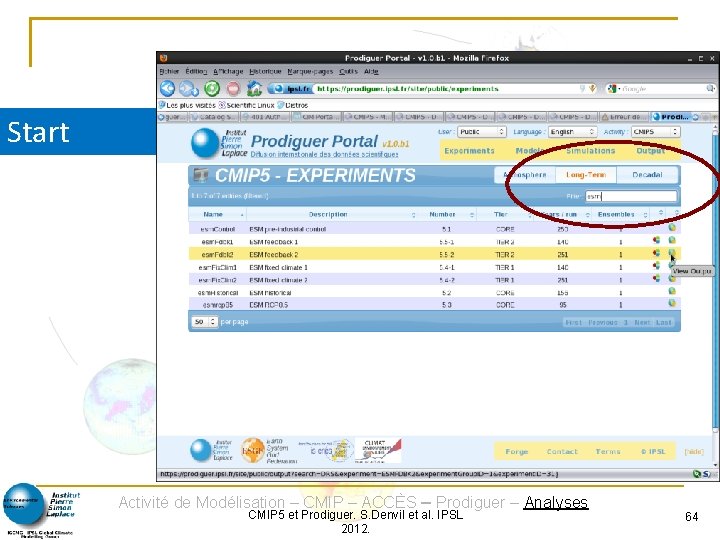The height and width of the screenshot is (540, 720).
Task: View output for esmrcp85 row
Action: [x=672, y=303]
